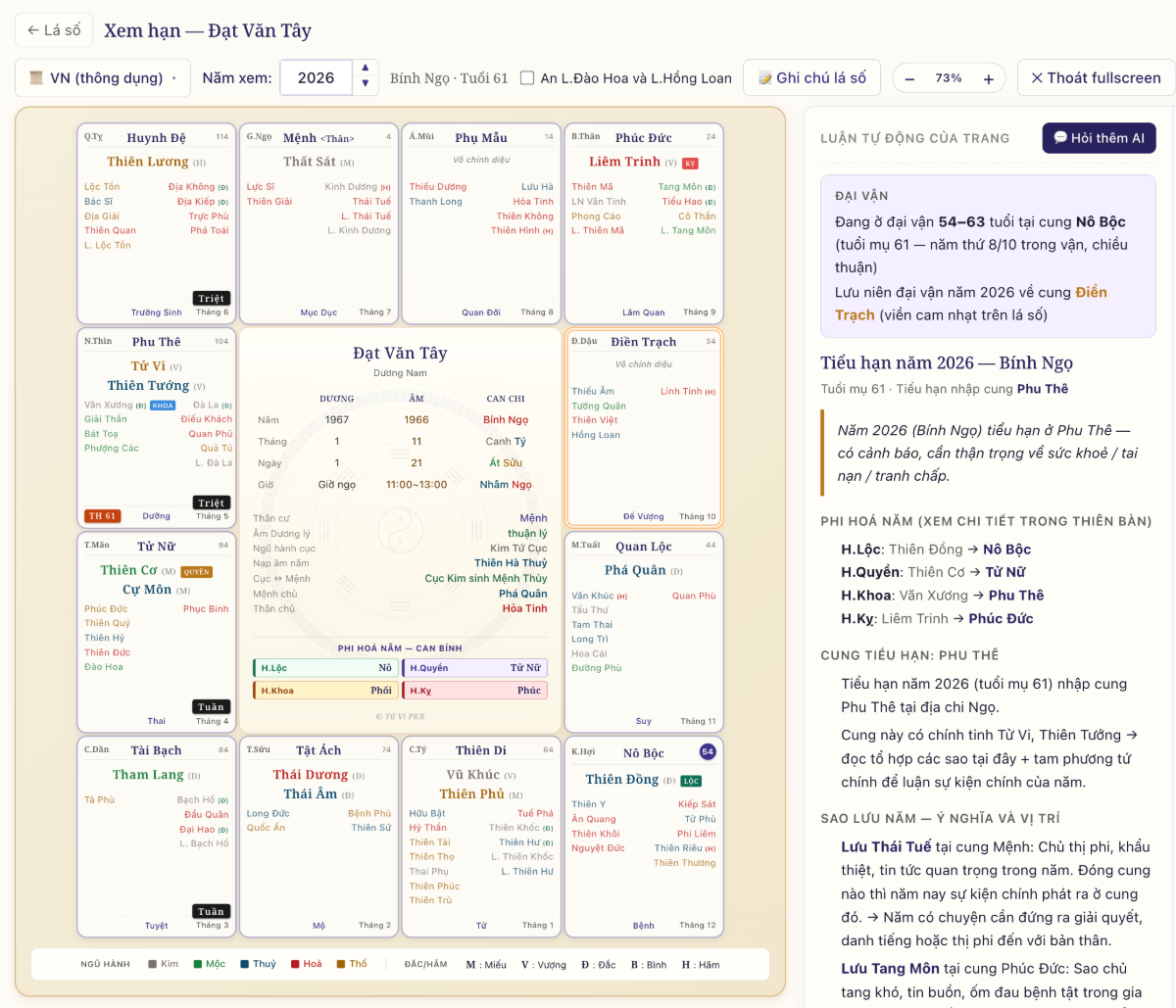This screenshot has width=1176, height=1008.
Task: Click the Thiên Di palace title
Action: point(481,750)
